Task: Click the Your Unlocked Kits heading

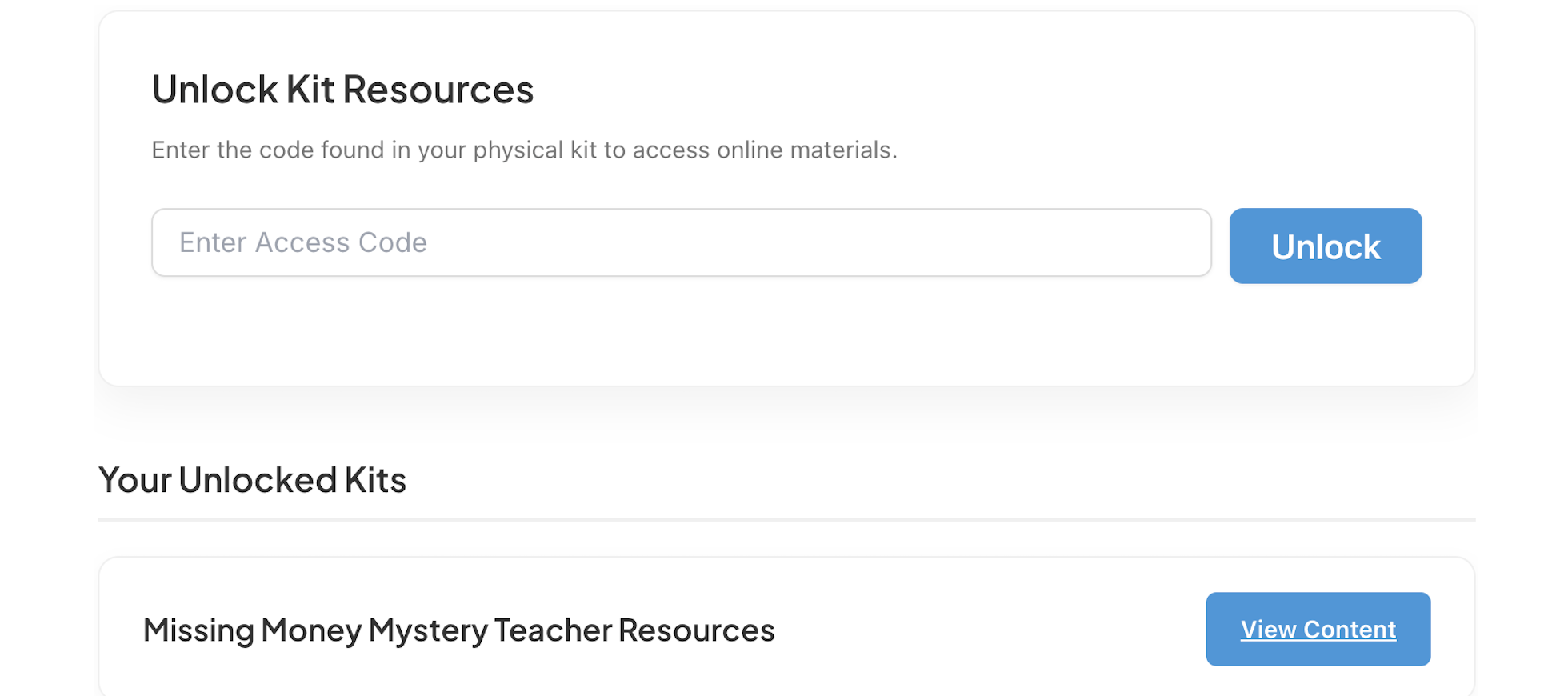Action: point(252,480)
